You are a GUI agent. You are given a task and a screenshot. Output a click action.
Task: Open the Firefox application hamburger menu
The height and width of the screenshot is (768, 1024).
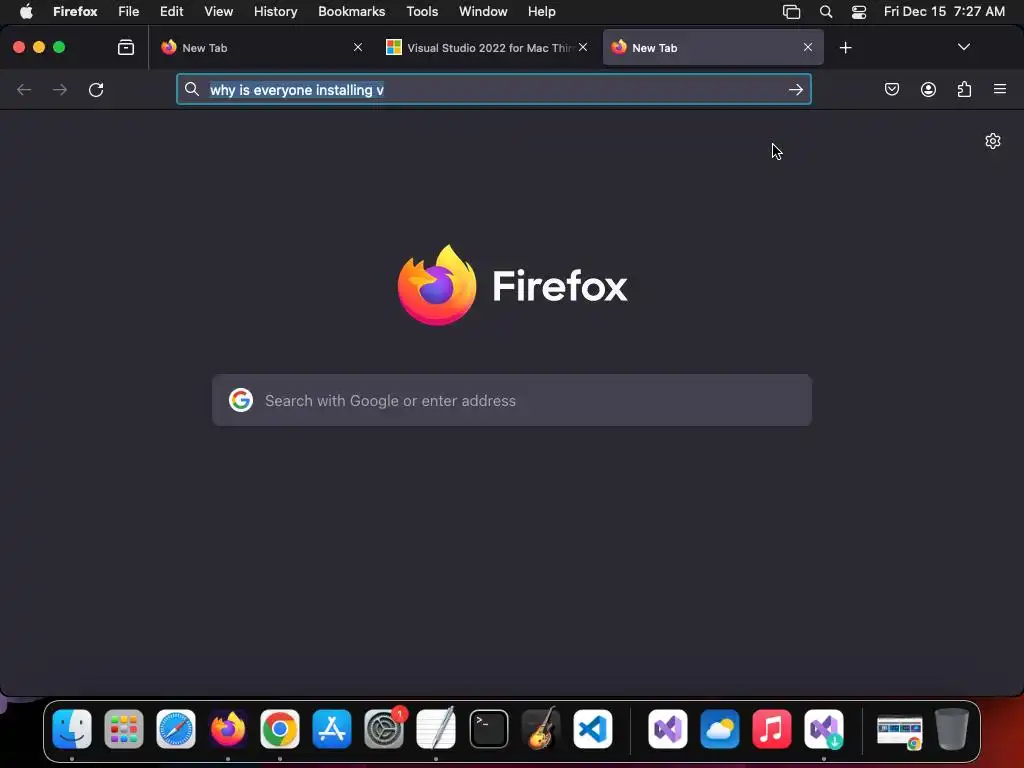click(x=1000, y=89)
